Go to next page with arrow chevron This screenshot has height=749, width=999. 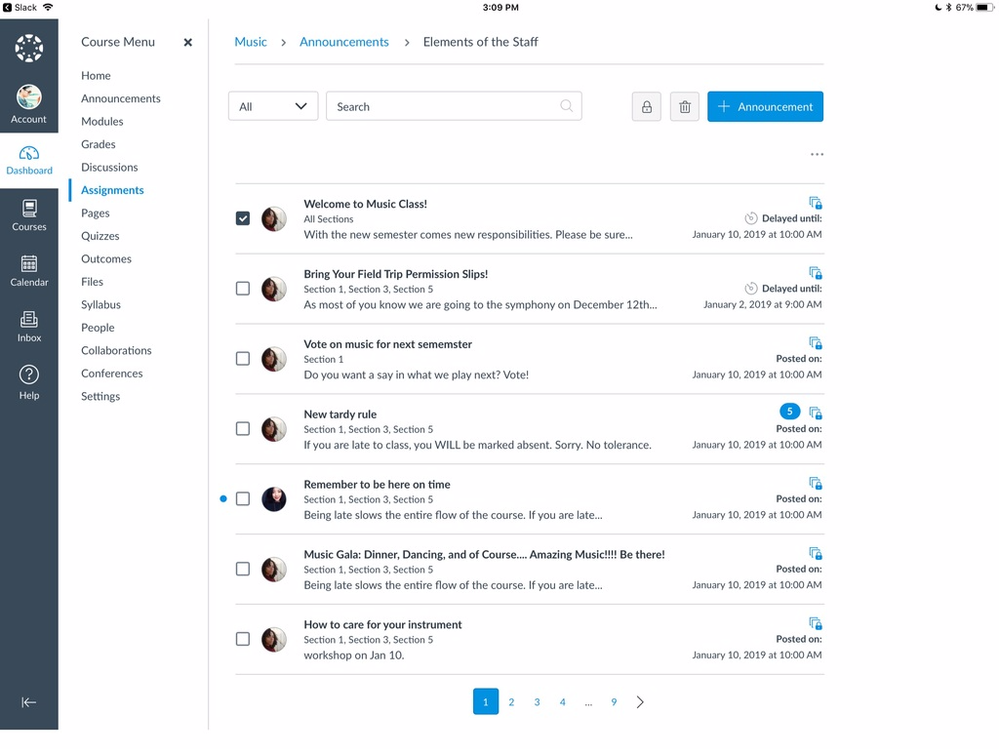coord(640,702)
